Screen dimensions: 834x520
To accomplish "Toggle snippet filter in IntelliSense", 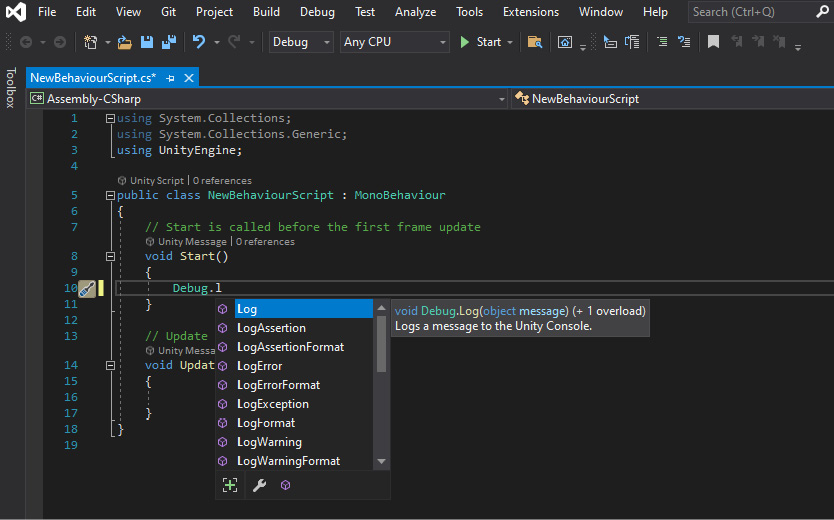I will tap(230, 485).
